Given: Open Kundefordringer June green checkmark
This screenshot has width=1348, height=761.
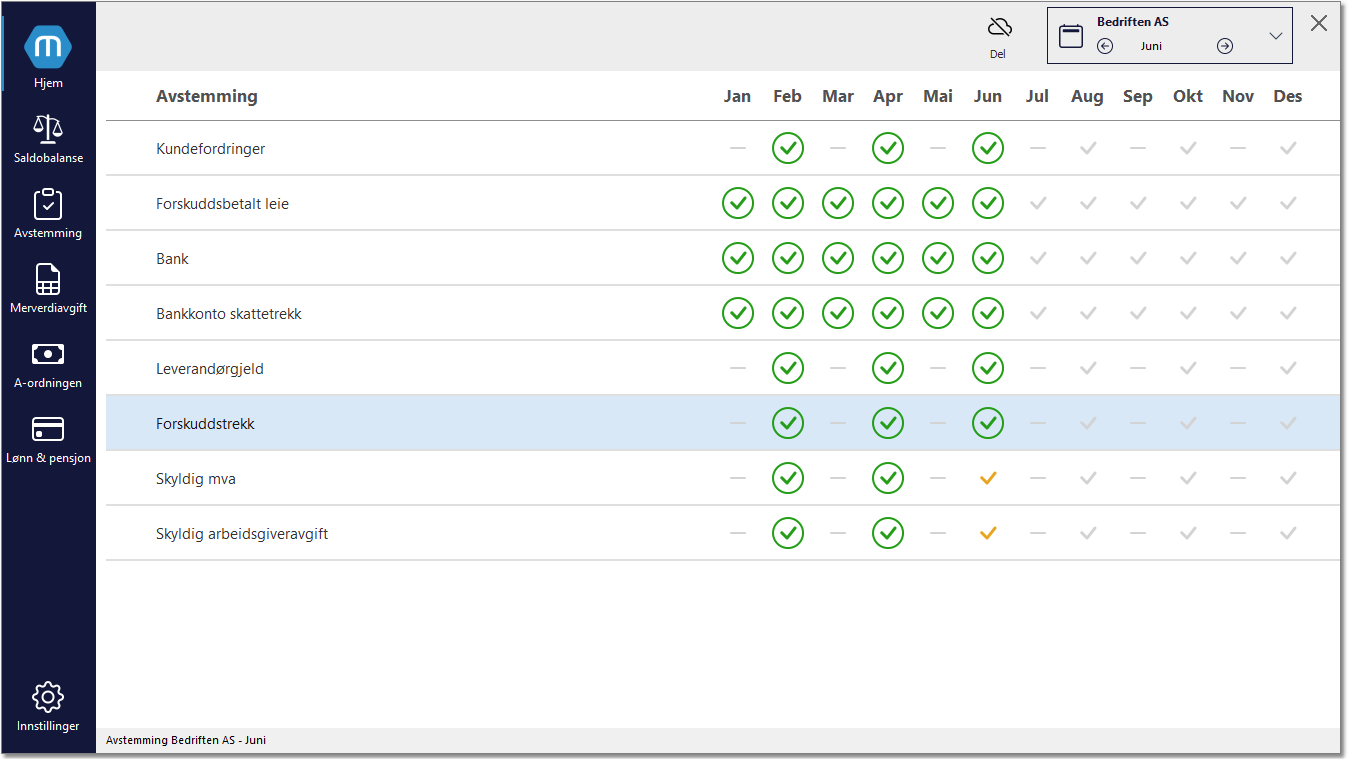Looking at the screenshot, I should (x=988, y=148).
